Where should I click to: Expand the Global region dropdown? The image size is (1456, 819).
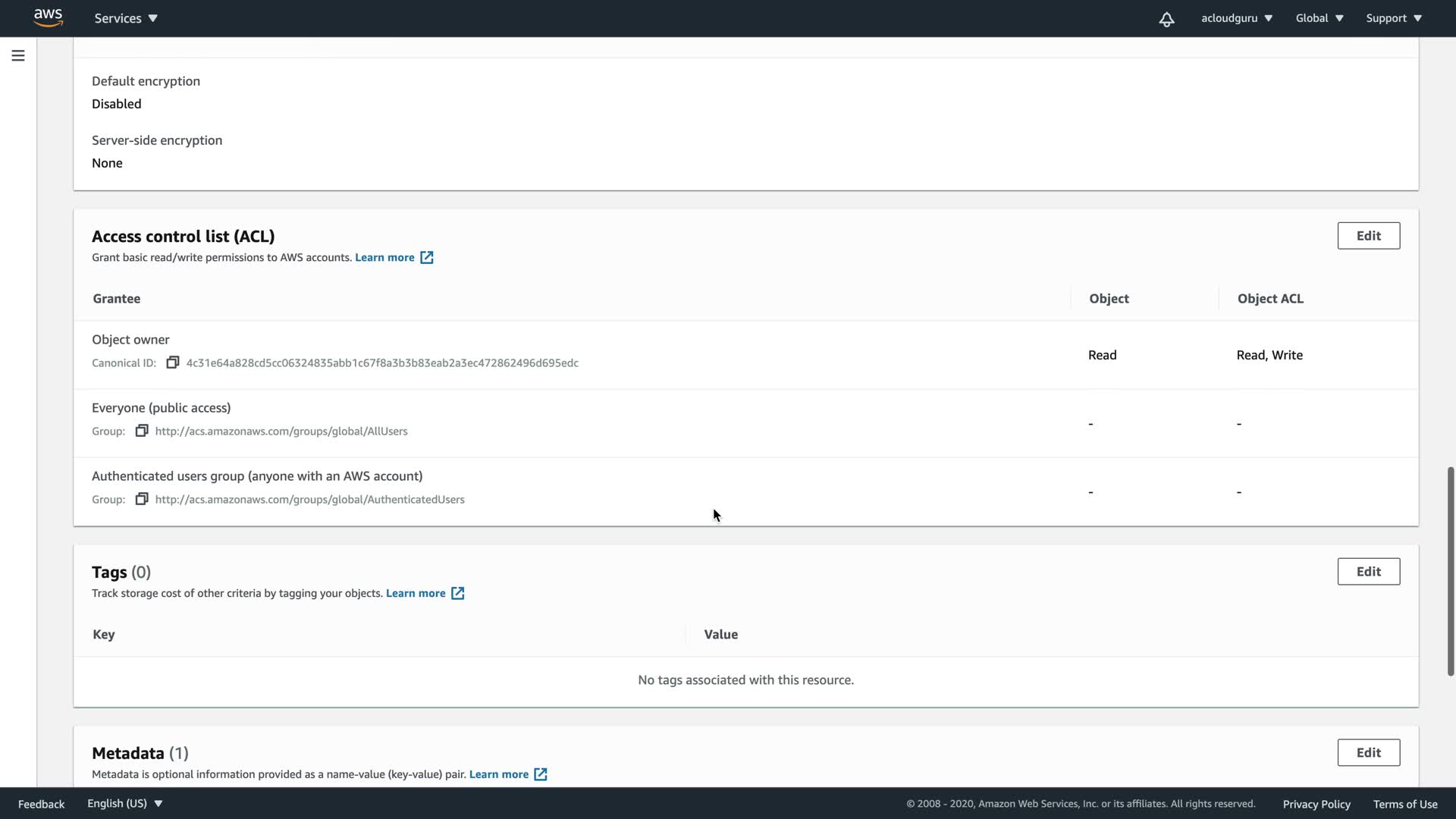pos(1319,18)
